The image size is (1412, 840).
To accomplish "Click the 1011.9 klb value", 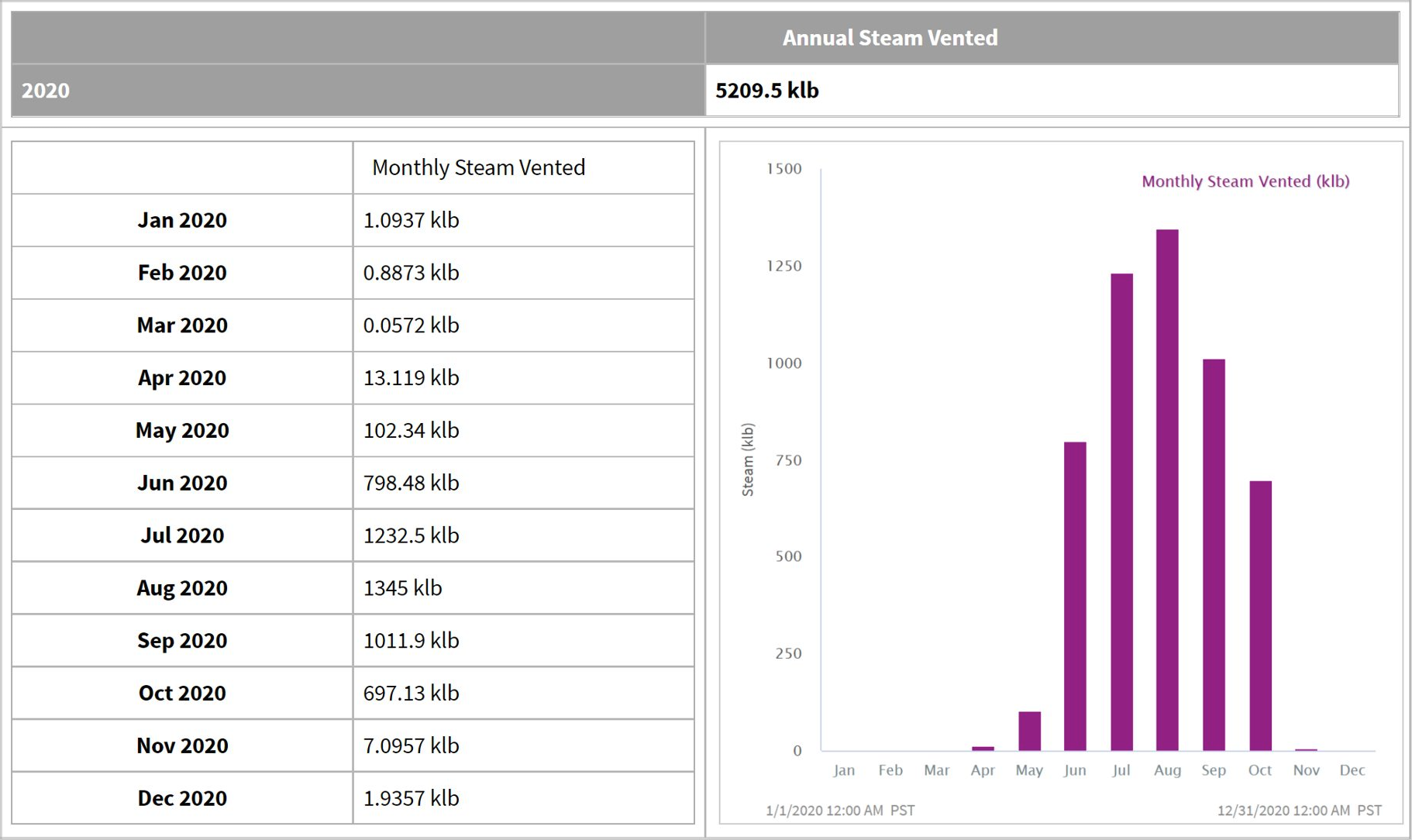I will (x=411, y=641).
